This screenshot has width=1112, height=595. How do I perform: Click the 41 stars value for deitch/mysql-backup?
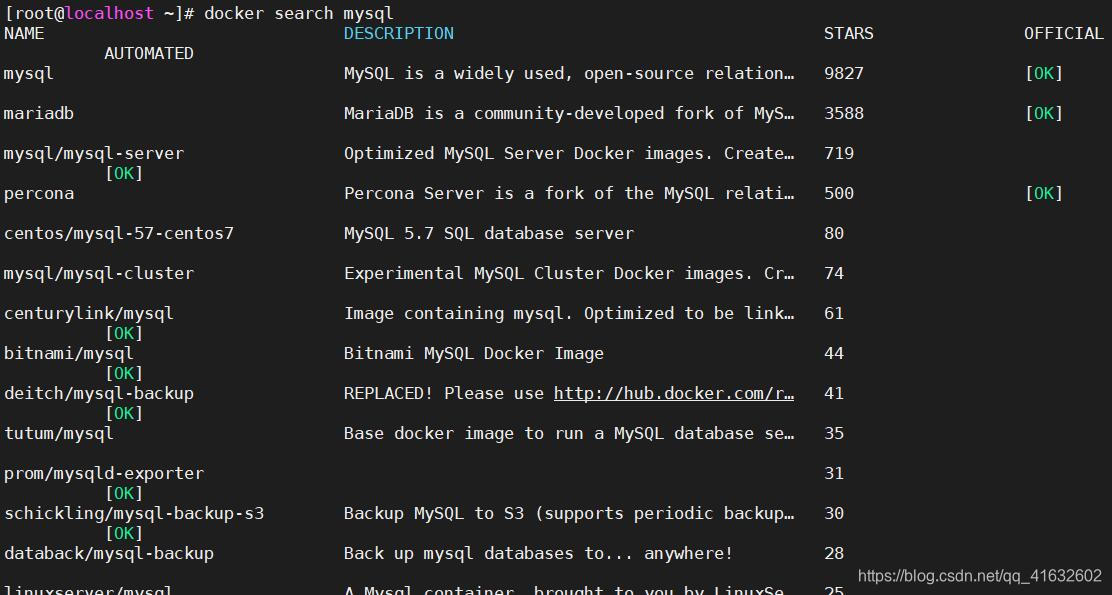[834, 394]
